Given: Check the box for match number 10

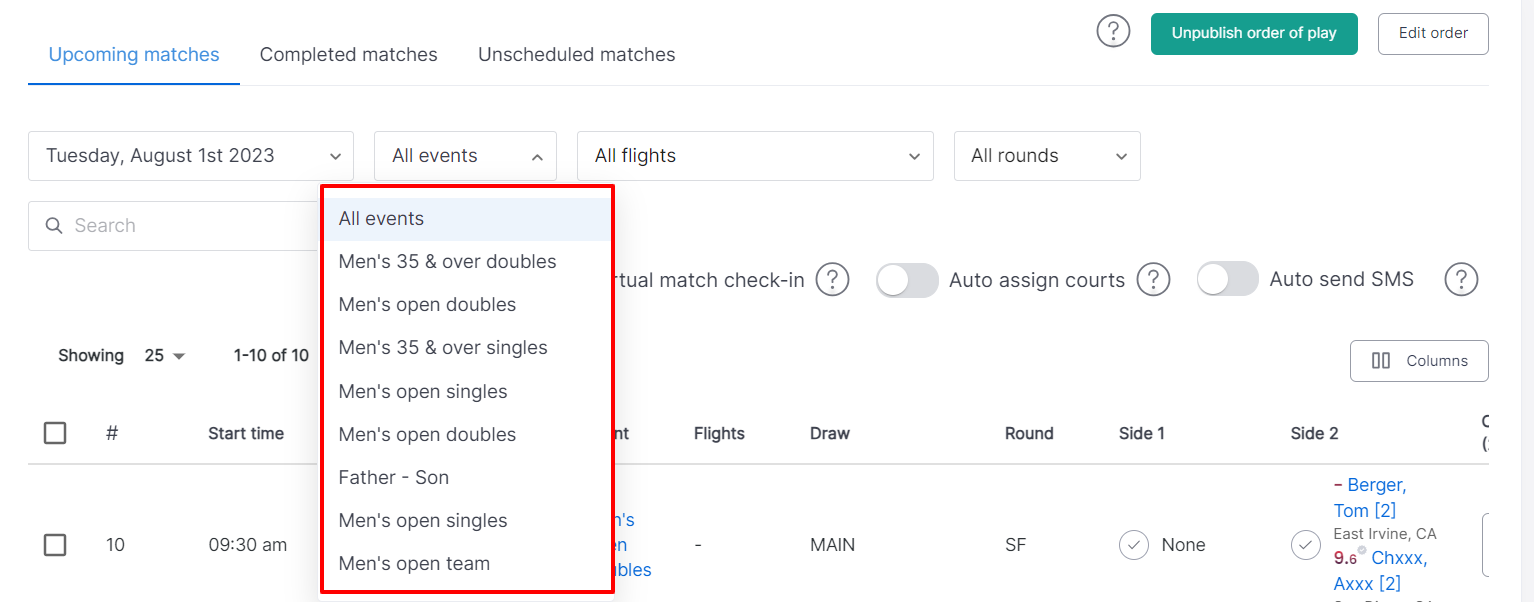Looking at the screenshot, I should tap(55, 545).
